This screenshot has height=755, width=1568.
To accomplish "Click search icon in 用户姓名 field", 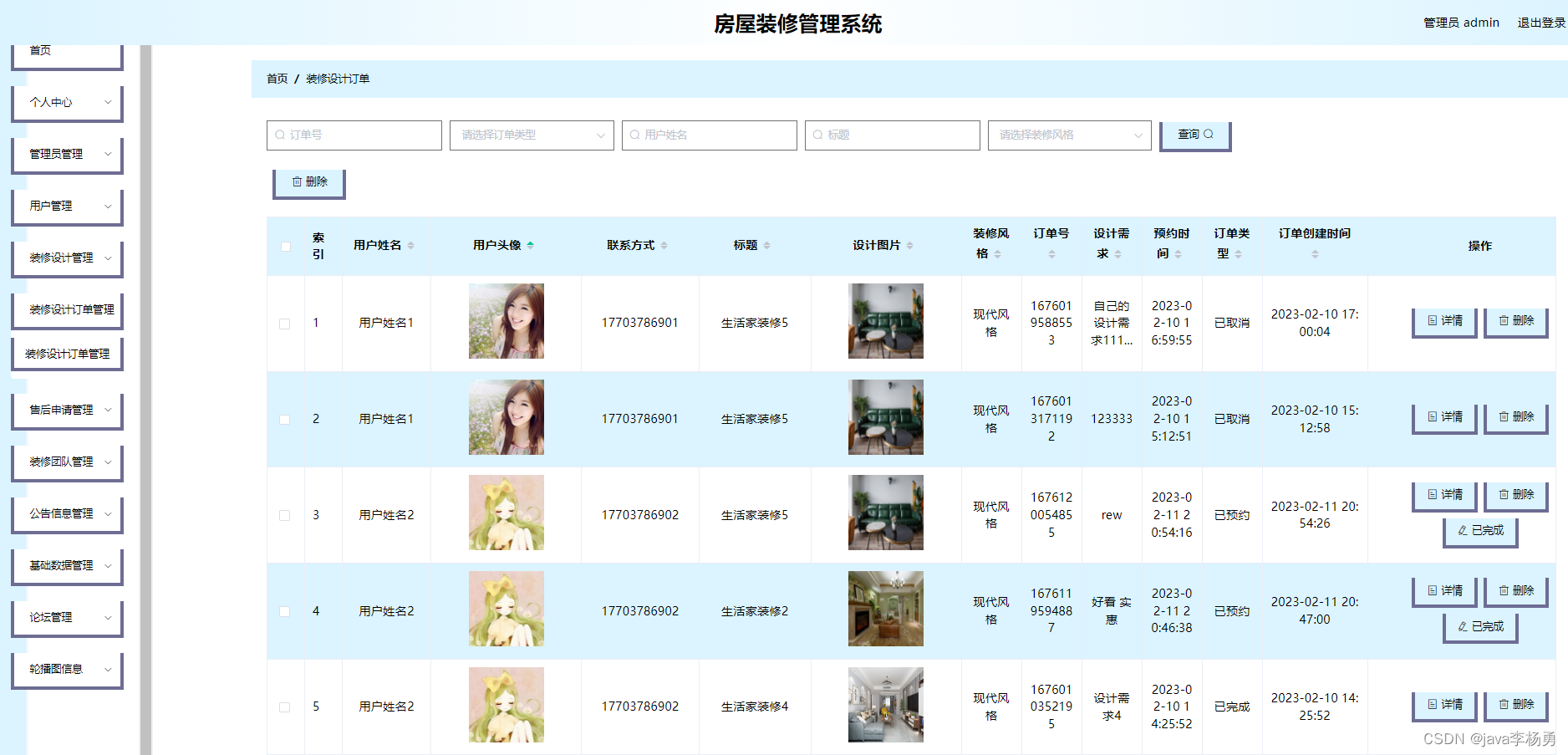I will [635, 135].
